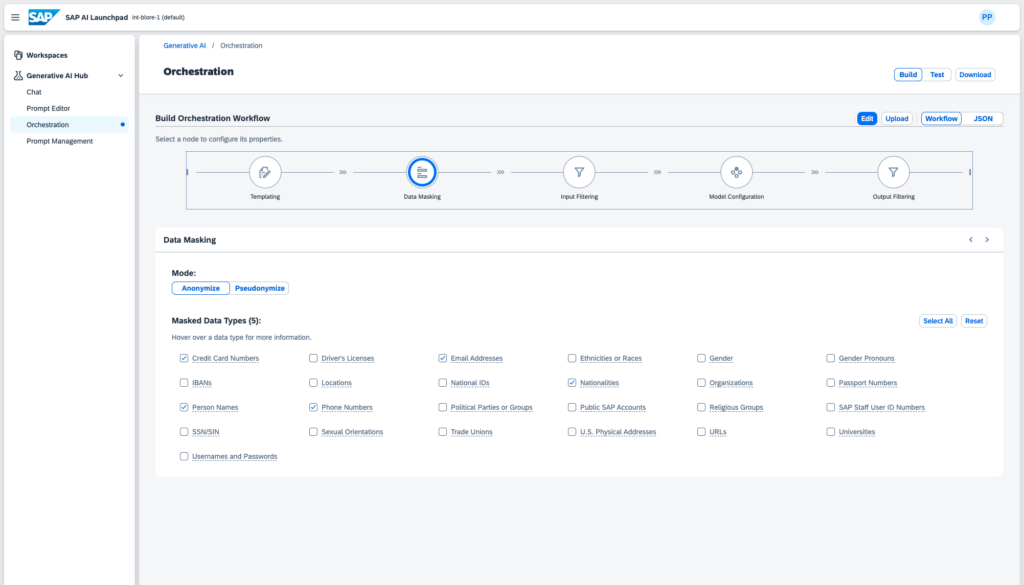Image resolution: width=1024 pixels, height=585 pixels.
Task: Switch mode to Anonymize
Action: [200, 289]
